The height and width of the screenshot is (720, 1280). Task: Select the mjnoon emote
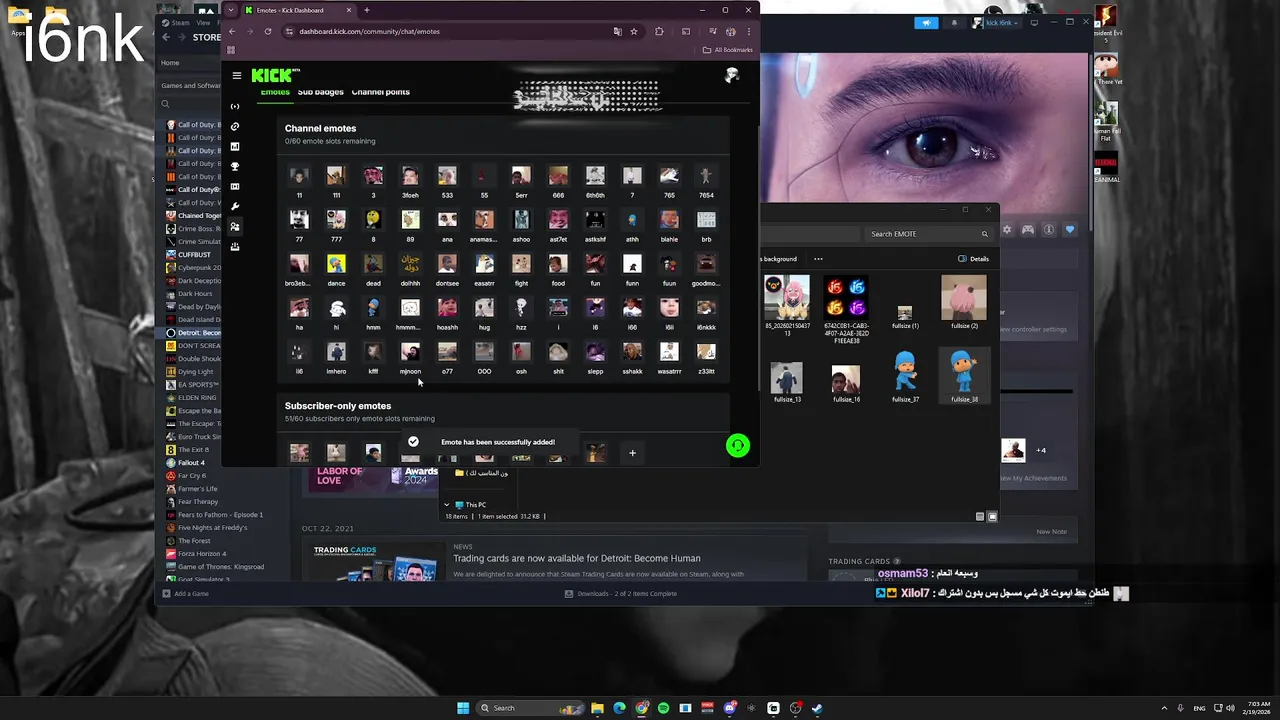410,356
